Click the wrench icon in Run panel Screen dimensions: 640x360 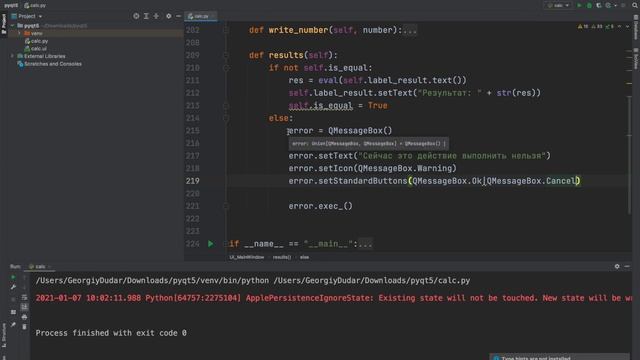pyautogui.click(x=13, y=287)
